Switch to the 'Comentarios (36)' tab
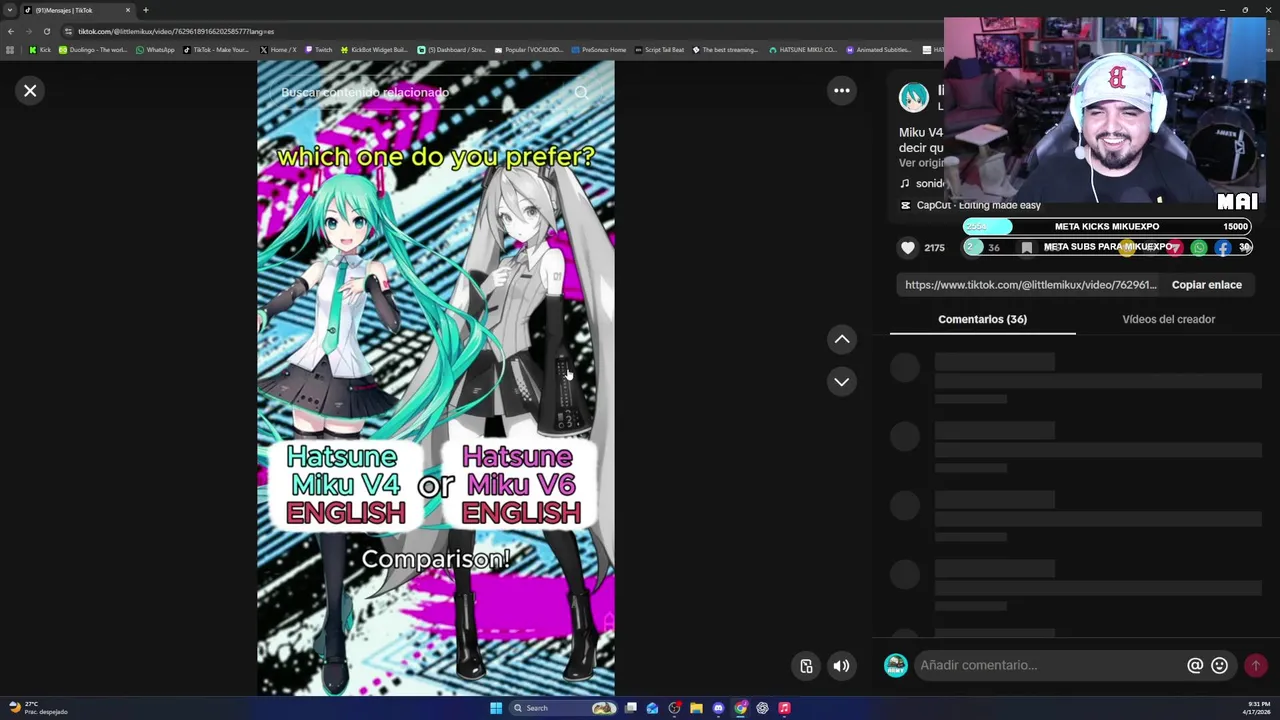The width and height of the screenshot is (1280, 720). pyautogui.click(x=982, y=319)
